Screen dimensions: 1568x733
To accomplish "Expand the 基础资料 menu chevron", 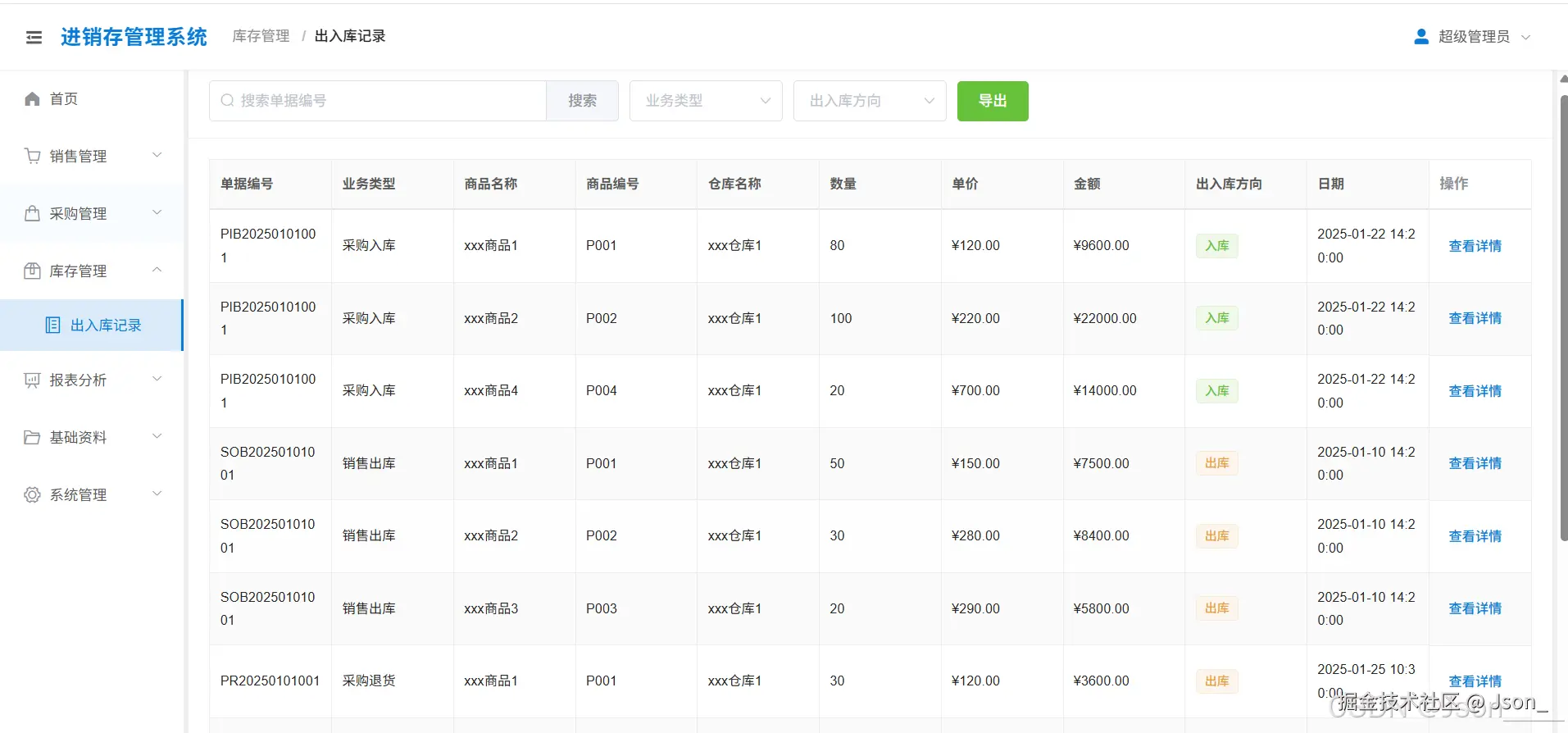I will (x=157, y=436).
